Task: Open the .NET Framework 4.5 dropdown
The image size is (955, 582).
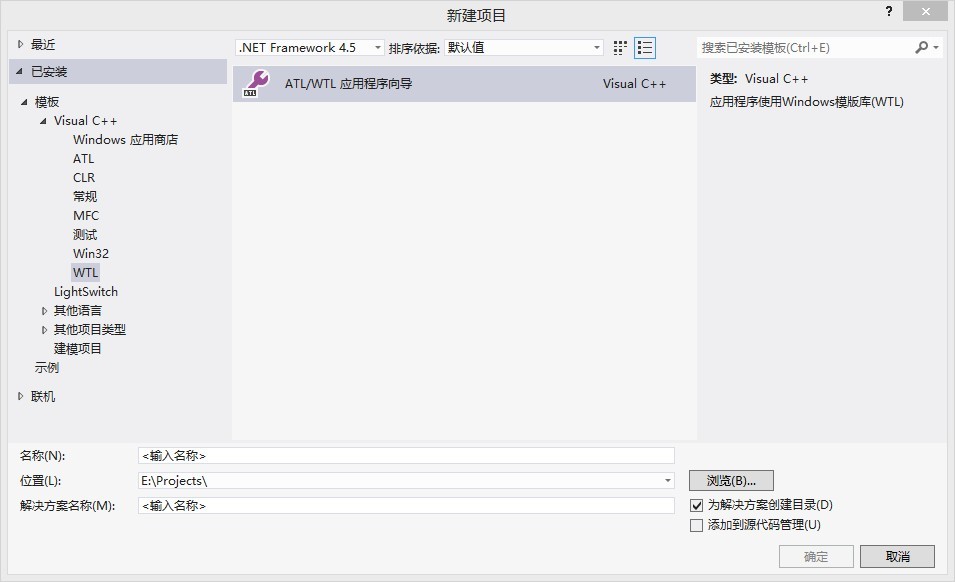Action: 309,47
